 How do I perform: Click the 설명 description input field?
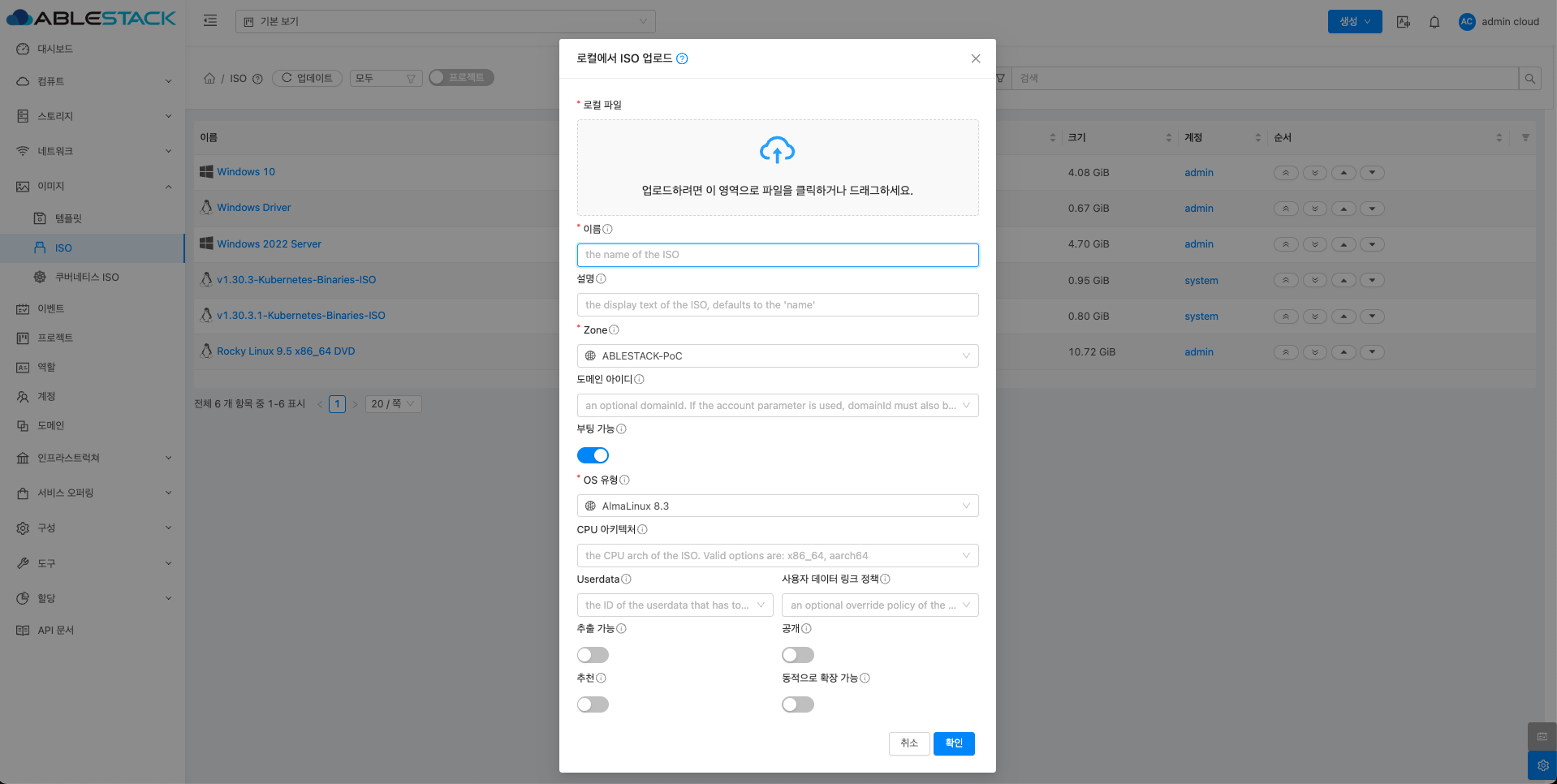click(x=778, y=304)
